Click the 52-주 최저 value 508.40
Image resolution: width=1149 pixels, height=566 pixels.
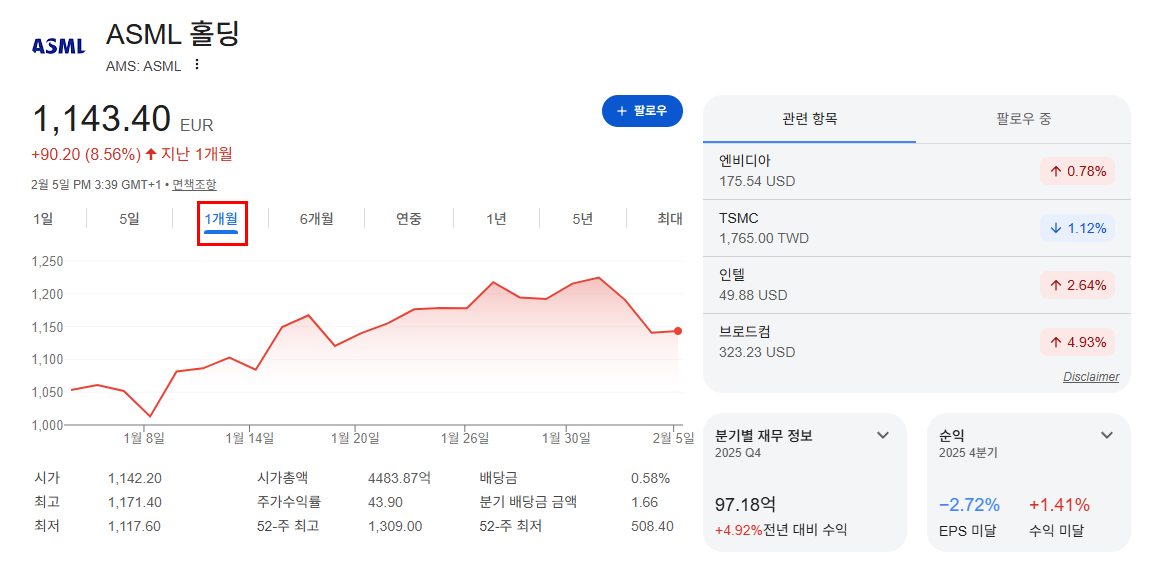(x=652, y=526)
